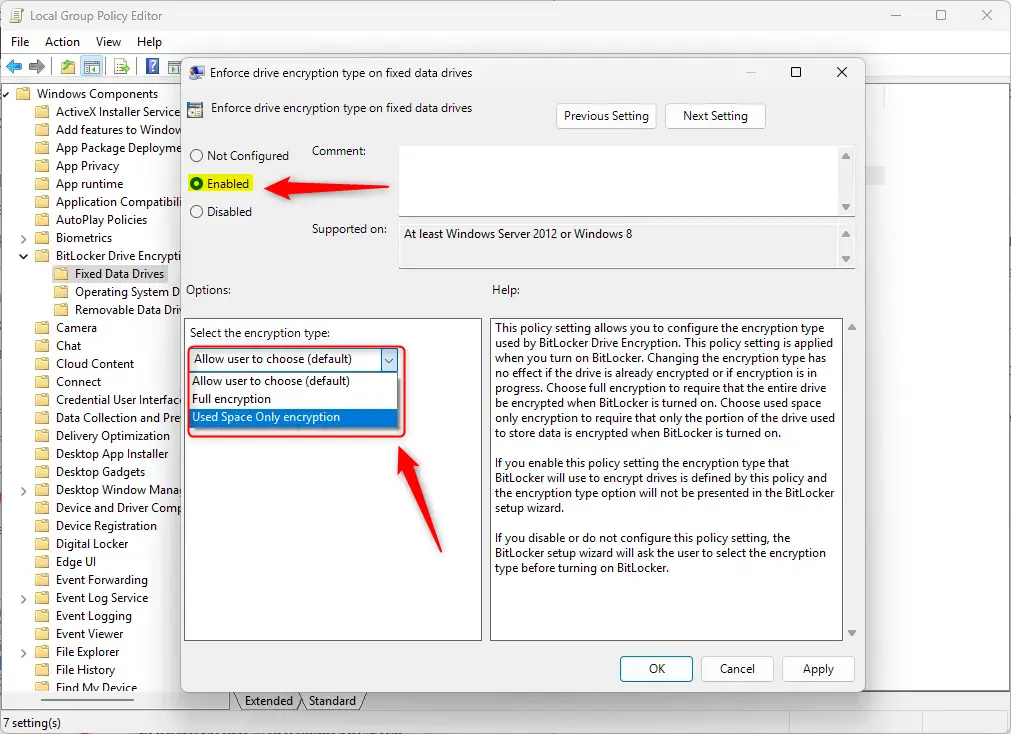This screenshot has width=1011, height=734.
Task: Click the Comment box scroll-down arrow
Action: click(846, 207)
